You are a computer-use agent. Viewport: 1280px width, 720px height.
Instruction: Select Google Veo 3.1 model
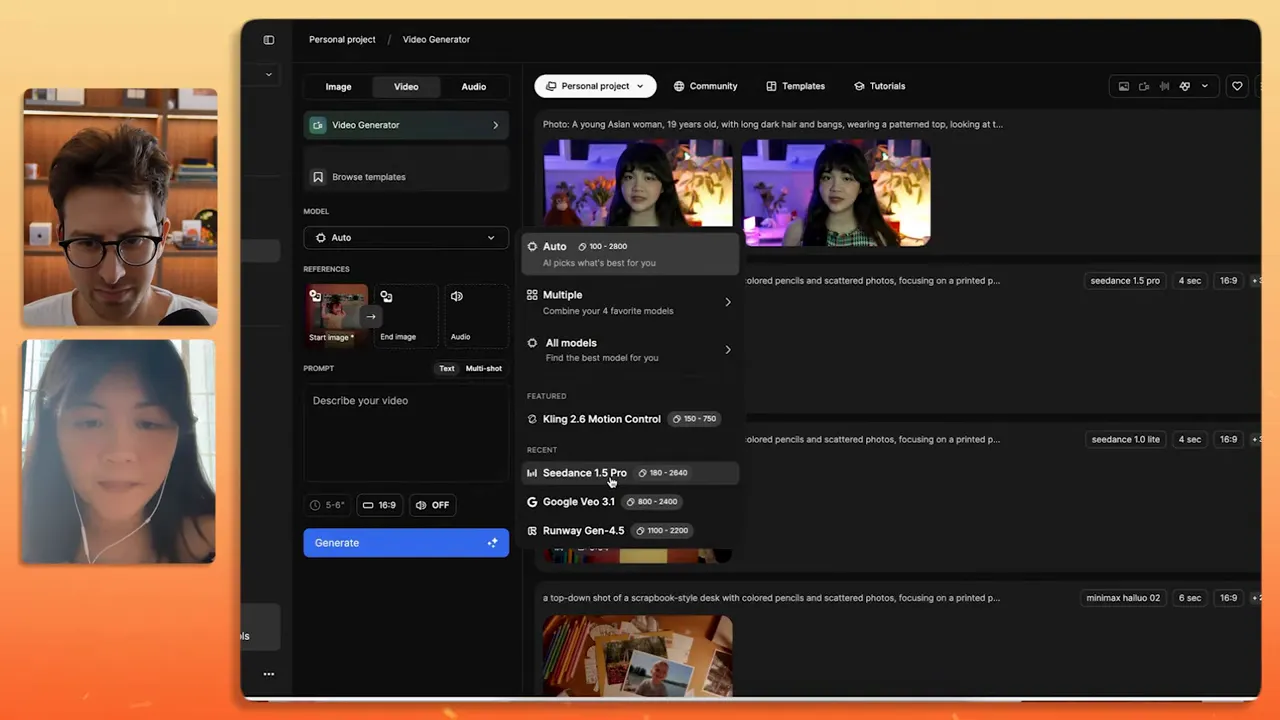click(x=630, y=502)
